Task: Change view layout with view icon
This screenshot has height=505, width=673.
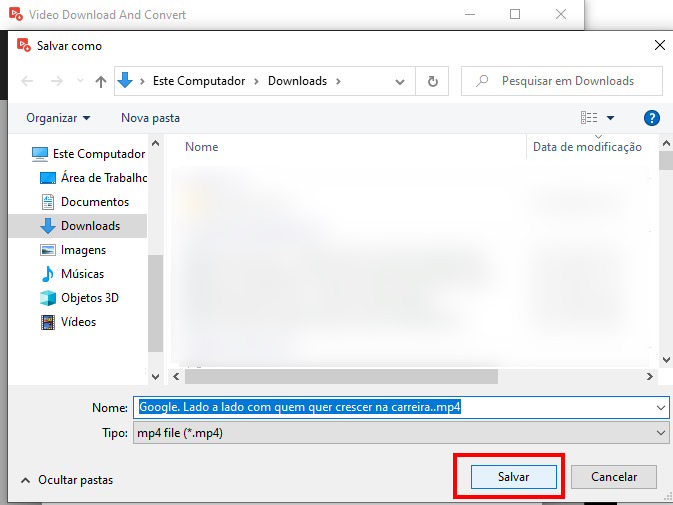Action: [590, 118]
